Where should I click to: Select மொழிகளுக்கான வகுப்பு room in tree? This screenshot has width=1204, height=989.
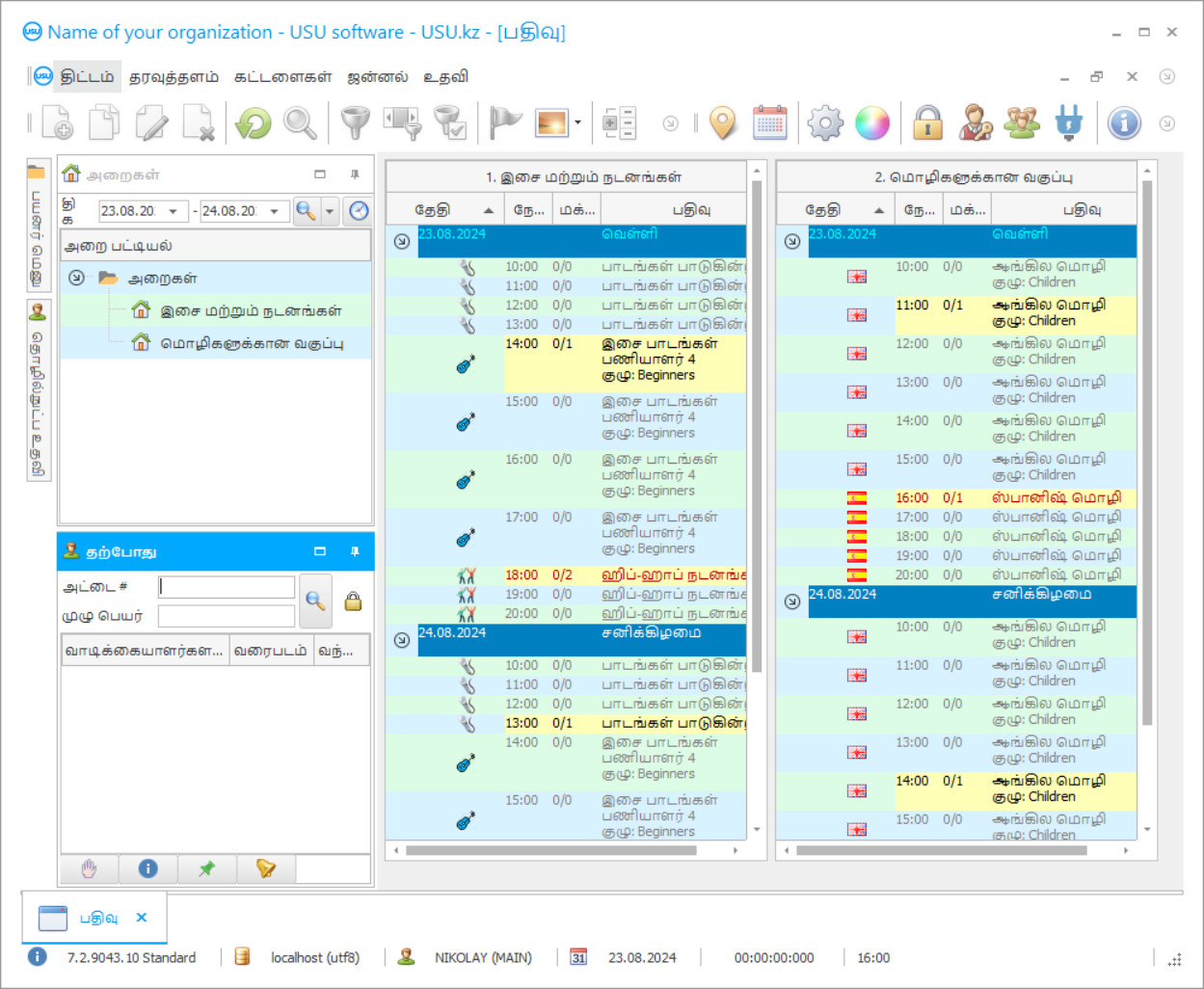click(x=252, y=343)
